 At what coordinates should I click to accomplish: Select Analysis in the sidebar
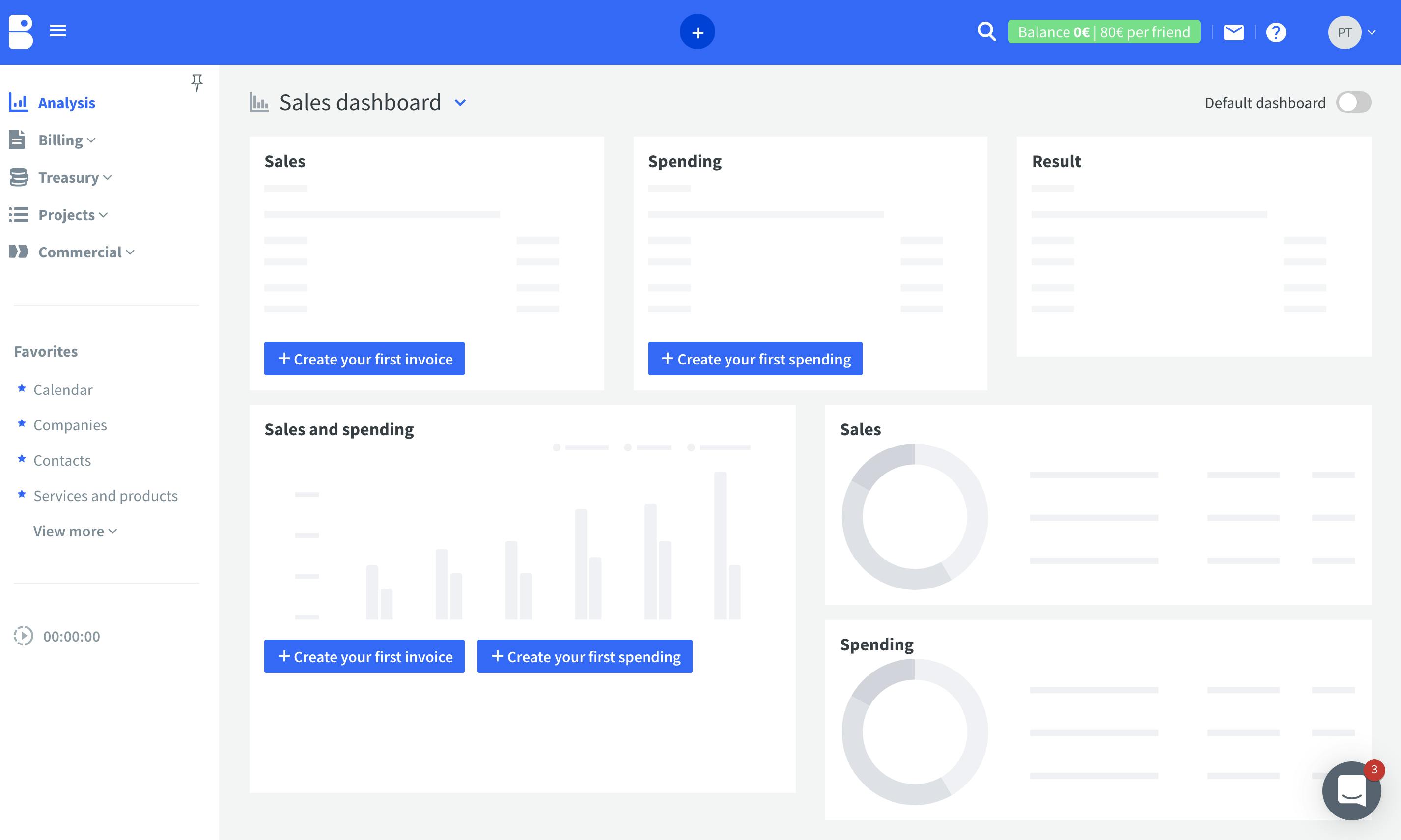pos(66,103)
